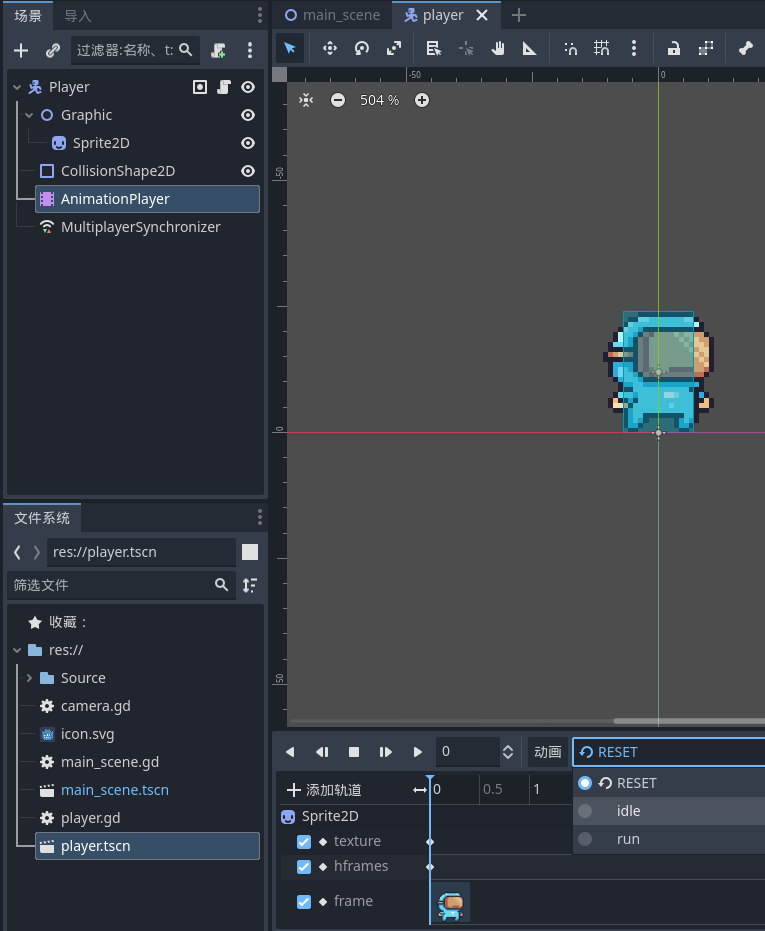Click the add new node plus icon
This screenshot has width=765, height=931.
pyautogui.click(x=21, y=50)
